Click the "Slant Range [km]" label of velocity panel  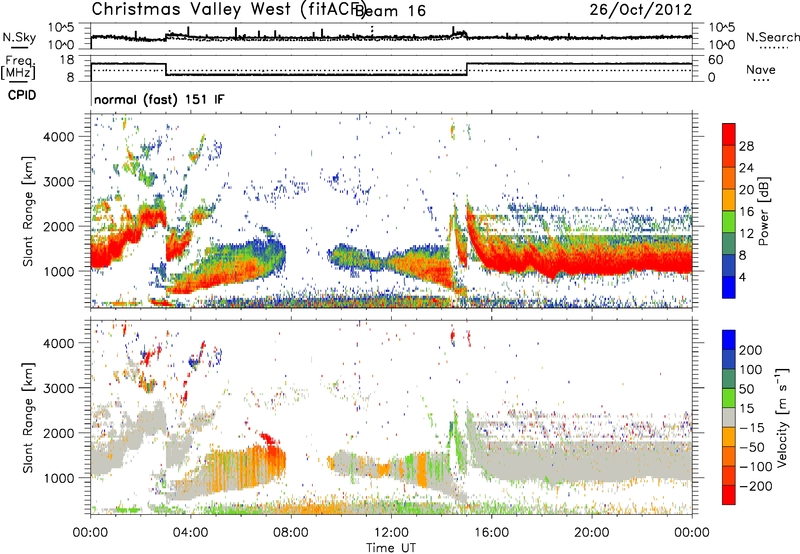tap(28, 417)
